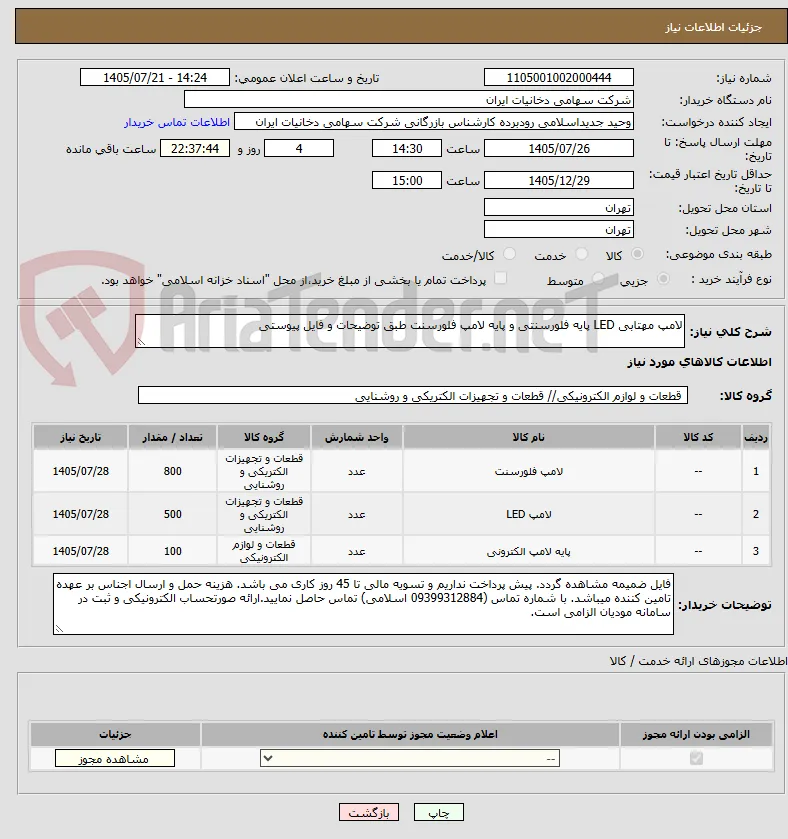Click the buyer organization name field

coord(409,100)
